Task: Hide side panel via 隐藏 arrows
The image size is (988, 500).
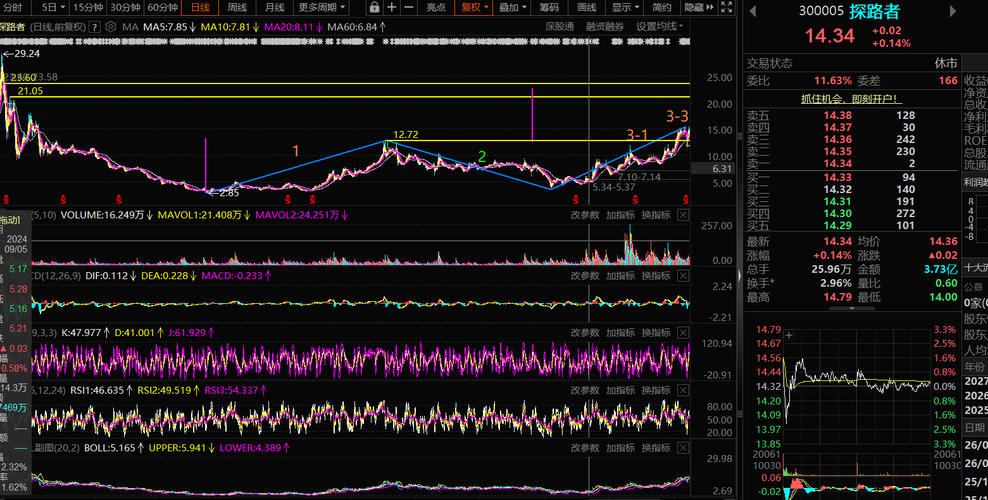Action: tap(700, 8)
